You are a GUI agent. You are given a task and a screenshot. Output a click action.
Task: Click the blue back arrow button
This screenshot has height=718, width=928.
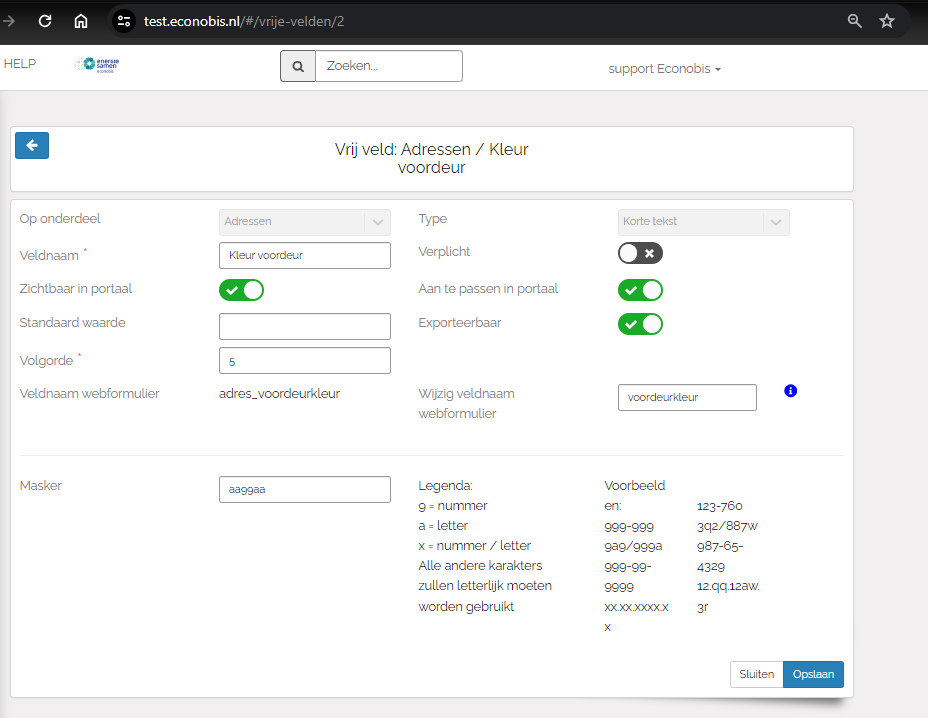(x=32, y=146)
